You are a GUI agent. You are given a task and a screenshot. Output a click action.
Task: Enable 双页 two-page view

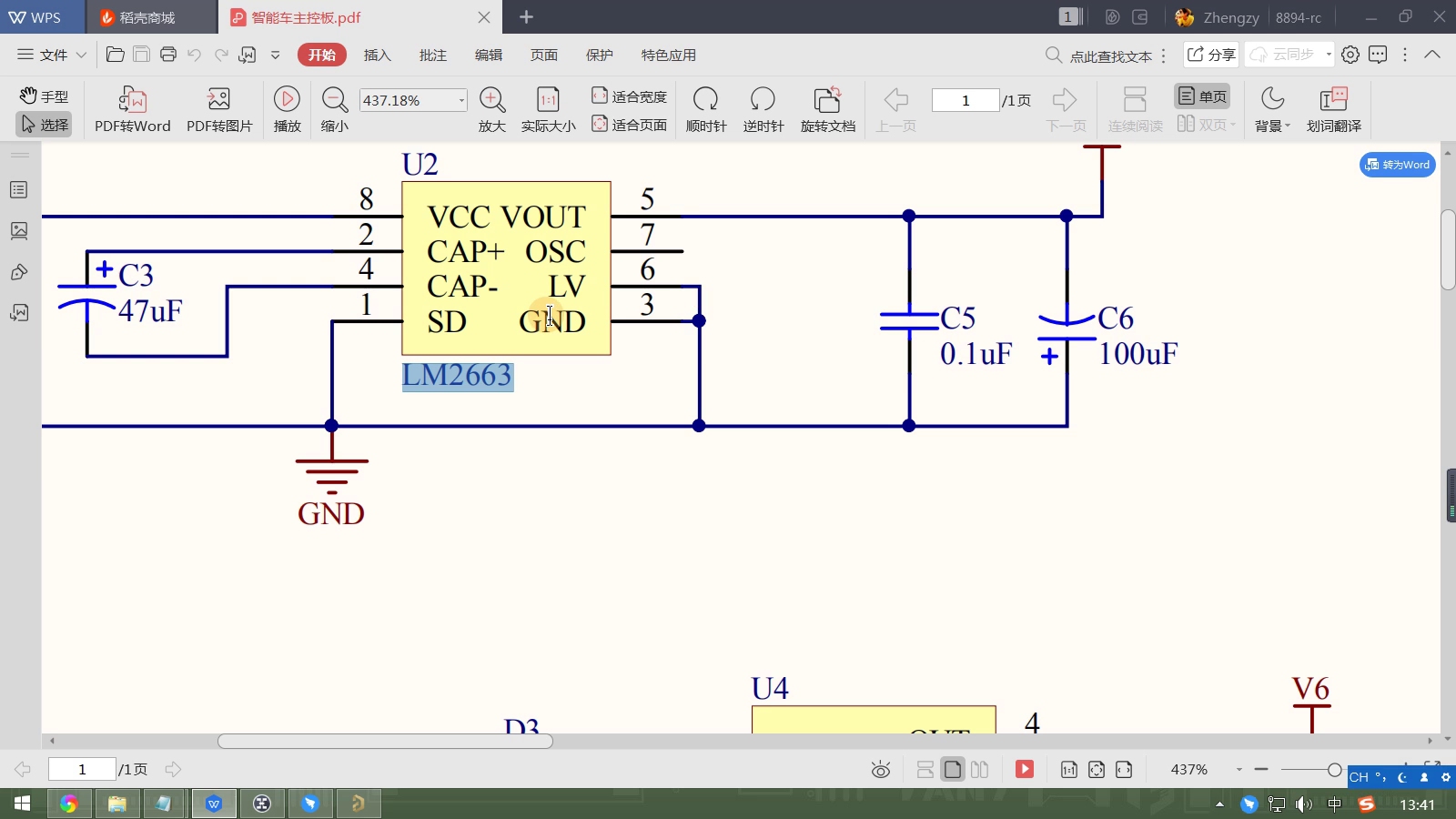(1203, 125)
